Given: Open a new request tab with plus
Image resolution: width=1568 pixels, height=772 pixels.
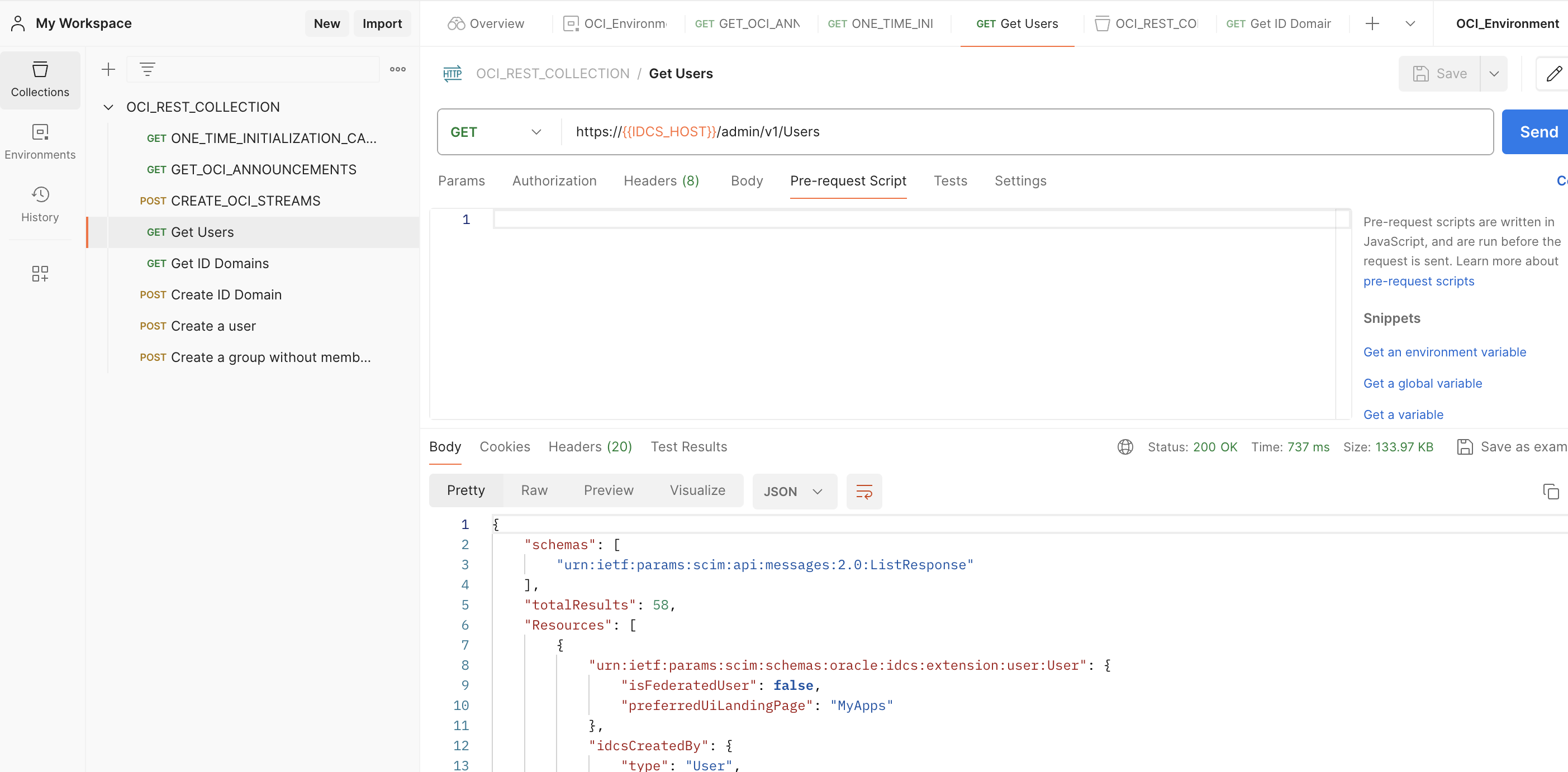Looking at the screenshot, I should click(x=1372, y=23).
